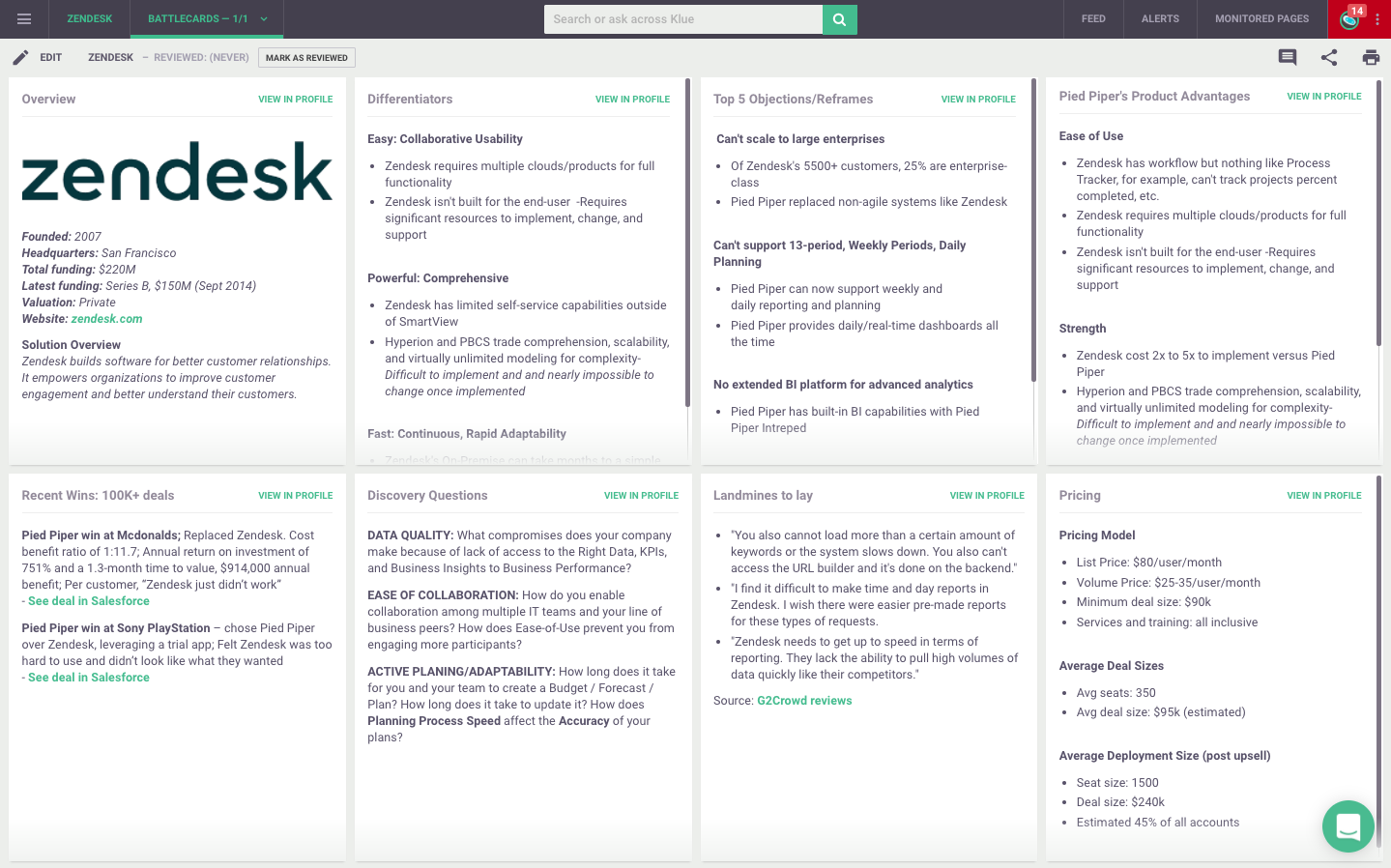Click the 'Landmines to lay' card title

click(763, 496)
